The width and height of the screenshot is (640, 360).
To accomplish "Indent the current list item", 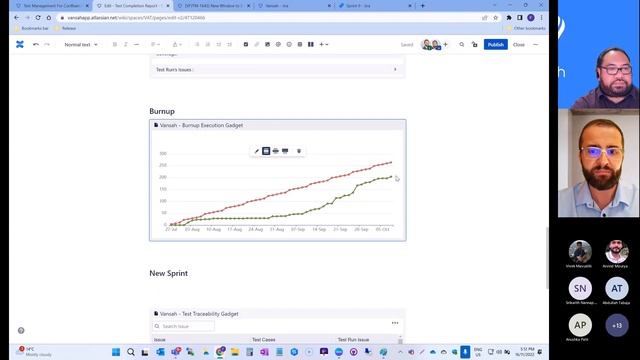I will (x=229, y=44).
